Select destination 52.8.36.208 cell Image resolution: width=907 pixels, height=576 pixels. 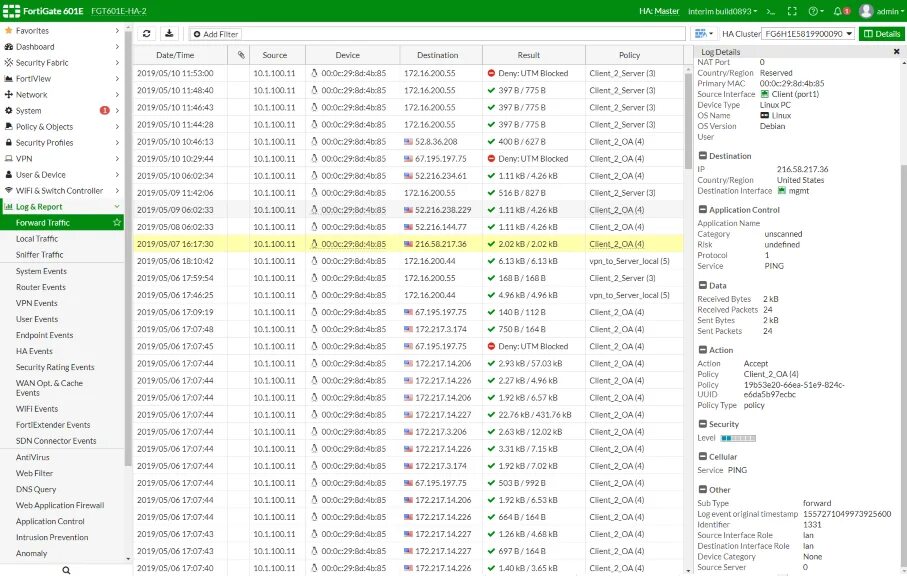tap(441, 141)
